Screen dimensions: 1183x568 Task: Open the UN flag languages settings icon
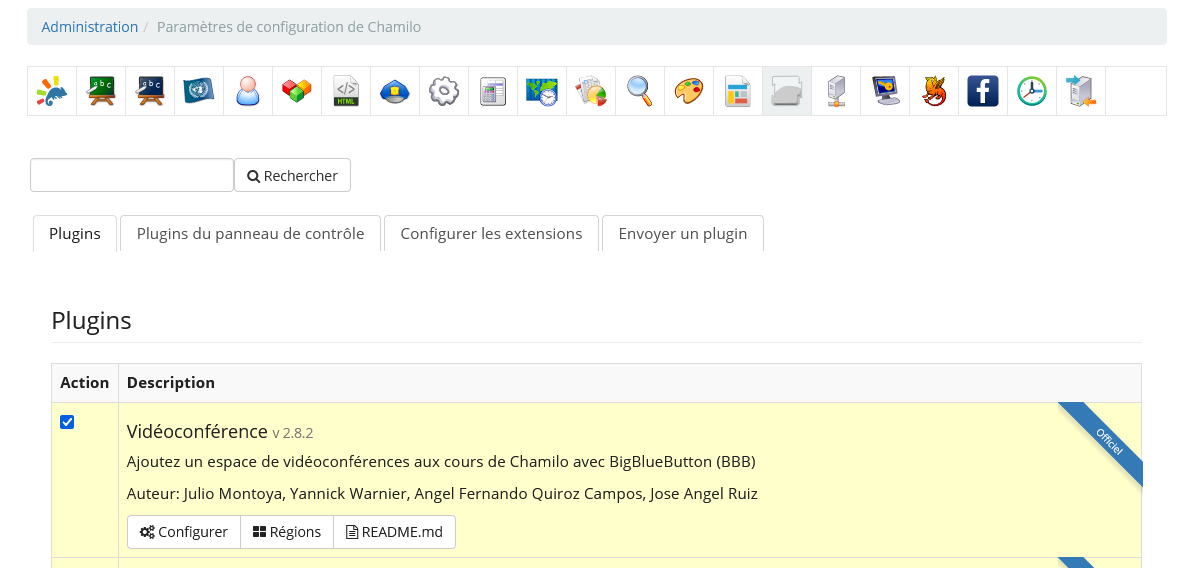199,91
